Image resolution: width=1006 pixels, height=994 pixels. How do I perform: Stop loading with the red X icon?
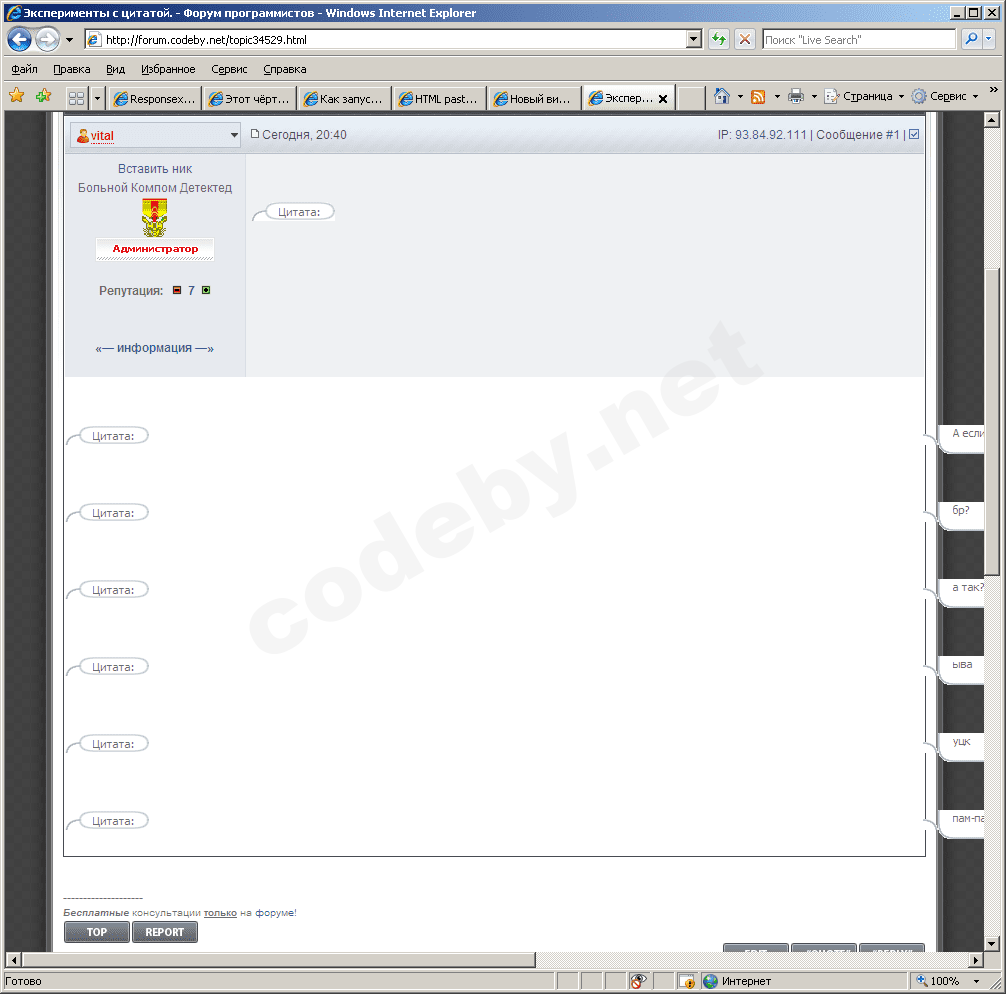tap(744, 40)
